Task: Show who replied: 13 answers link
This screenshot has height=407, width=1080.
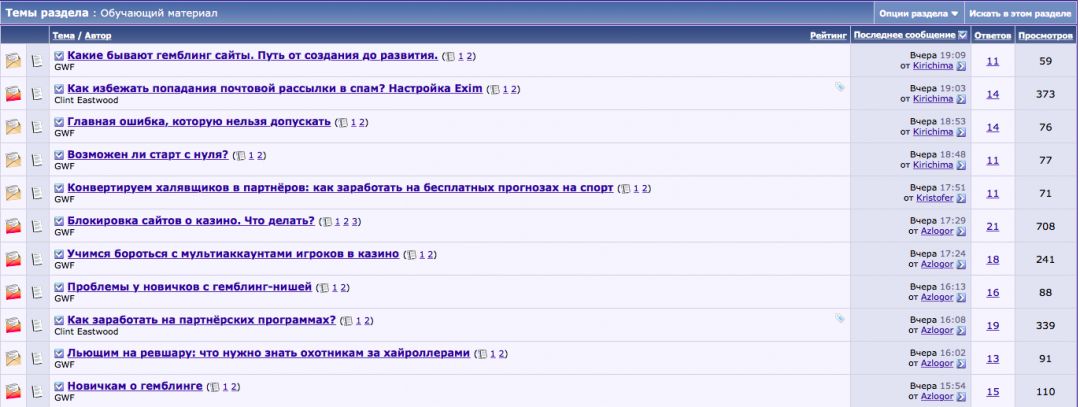Action: (993, 359)
